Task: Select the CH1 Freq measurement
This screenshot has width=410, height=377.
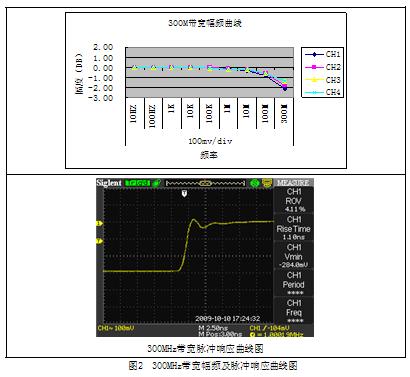Action: pyautogui.click(x=294, y=311)
